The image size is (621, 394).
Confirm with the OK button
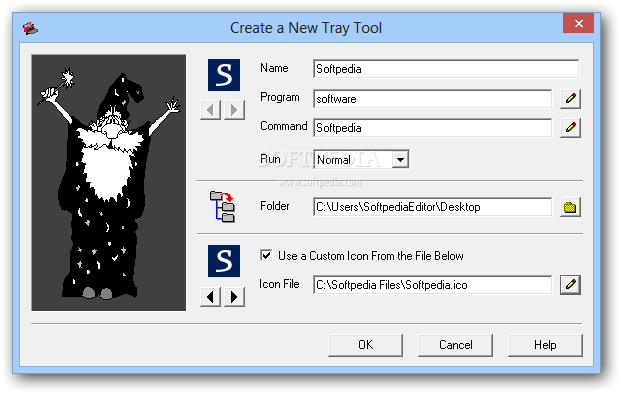365,345
